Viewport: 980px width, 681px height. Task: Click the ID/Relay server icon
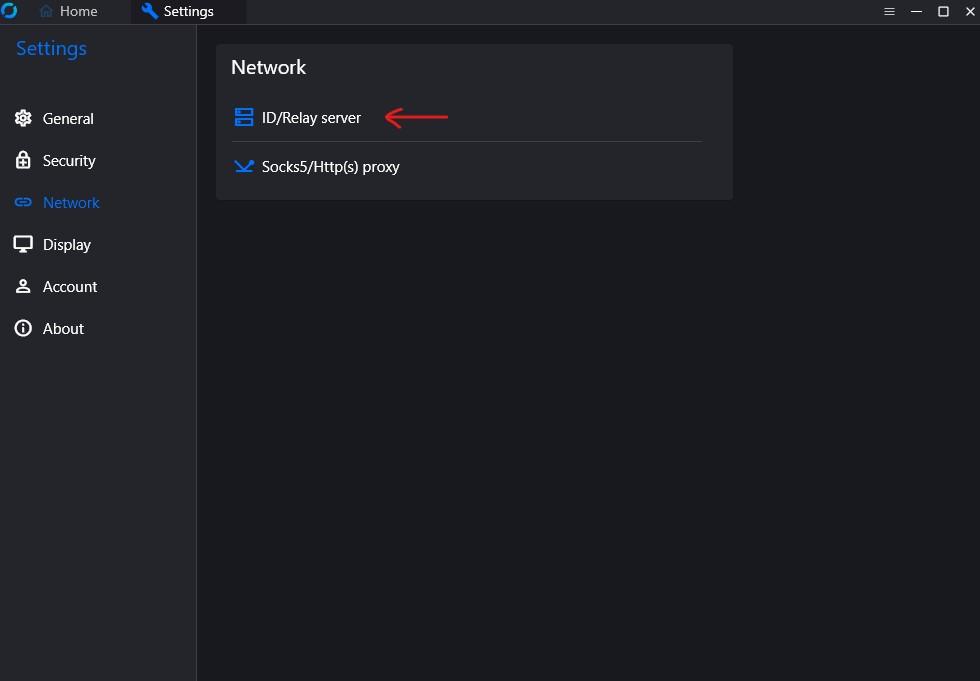[244, 117]
